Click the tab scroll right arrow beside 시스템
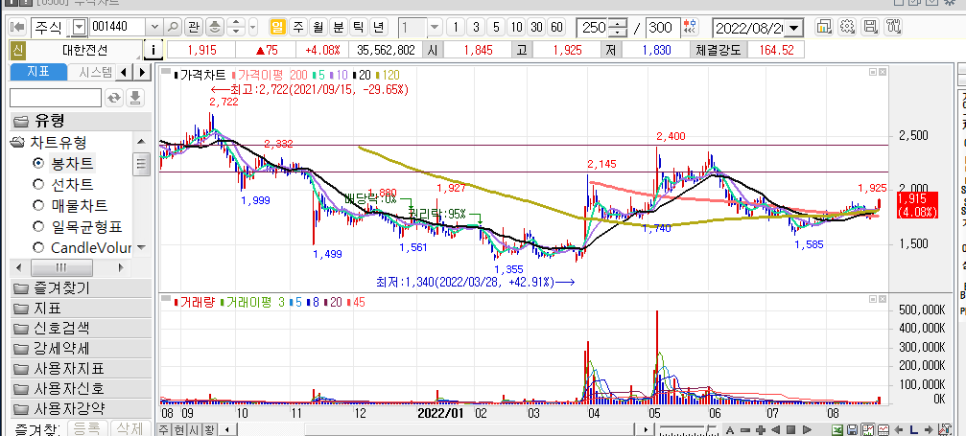 pos(143,72)
